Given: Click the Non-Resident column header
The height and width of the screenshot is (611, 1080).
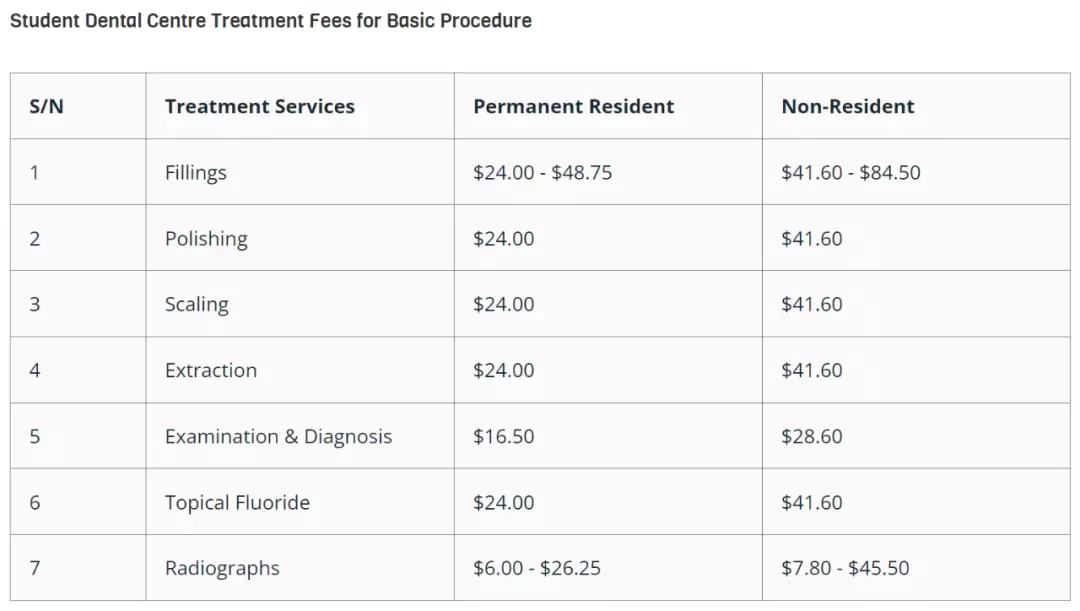Looking at the screenshot, I should [x=916, y=106].
